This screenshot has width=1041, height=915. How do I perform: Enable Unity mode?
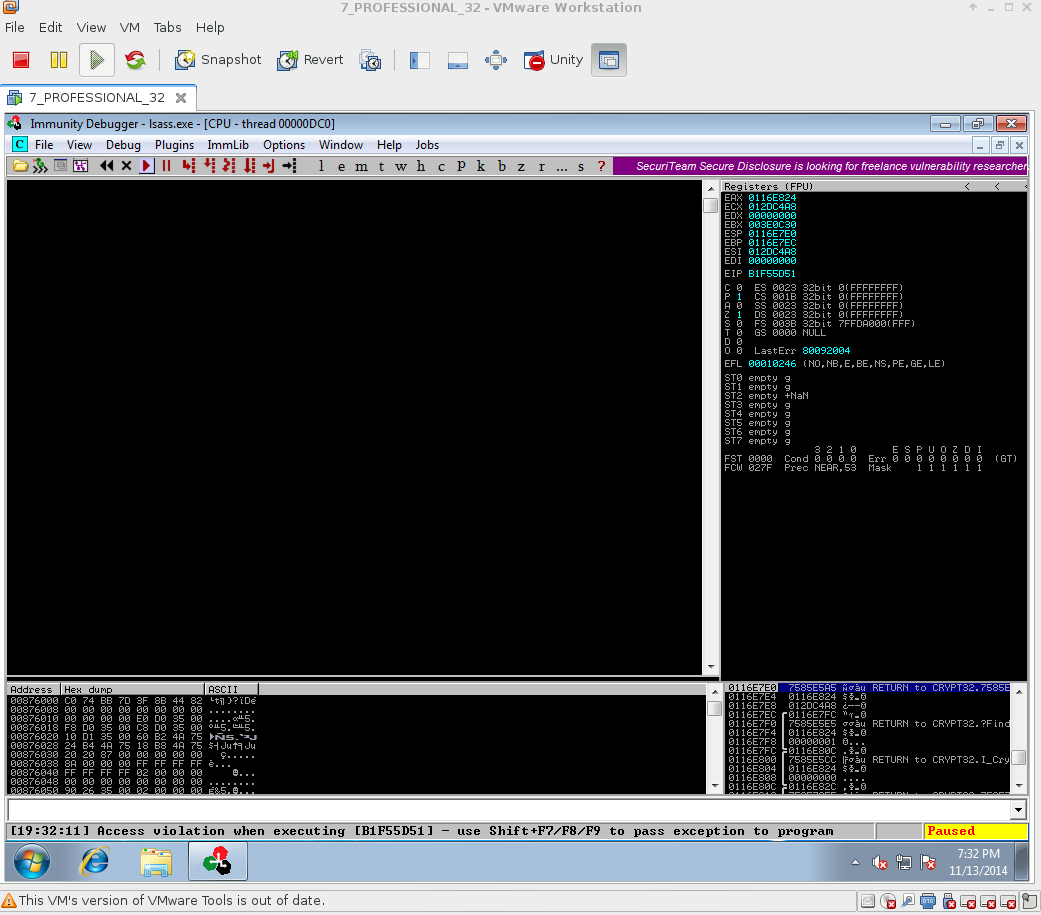[x=553, y=60]
